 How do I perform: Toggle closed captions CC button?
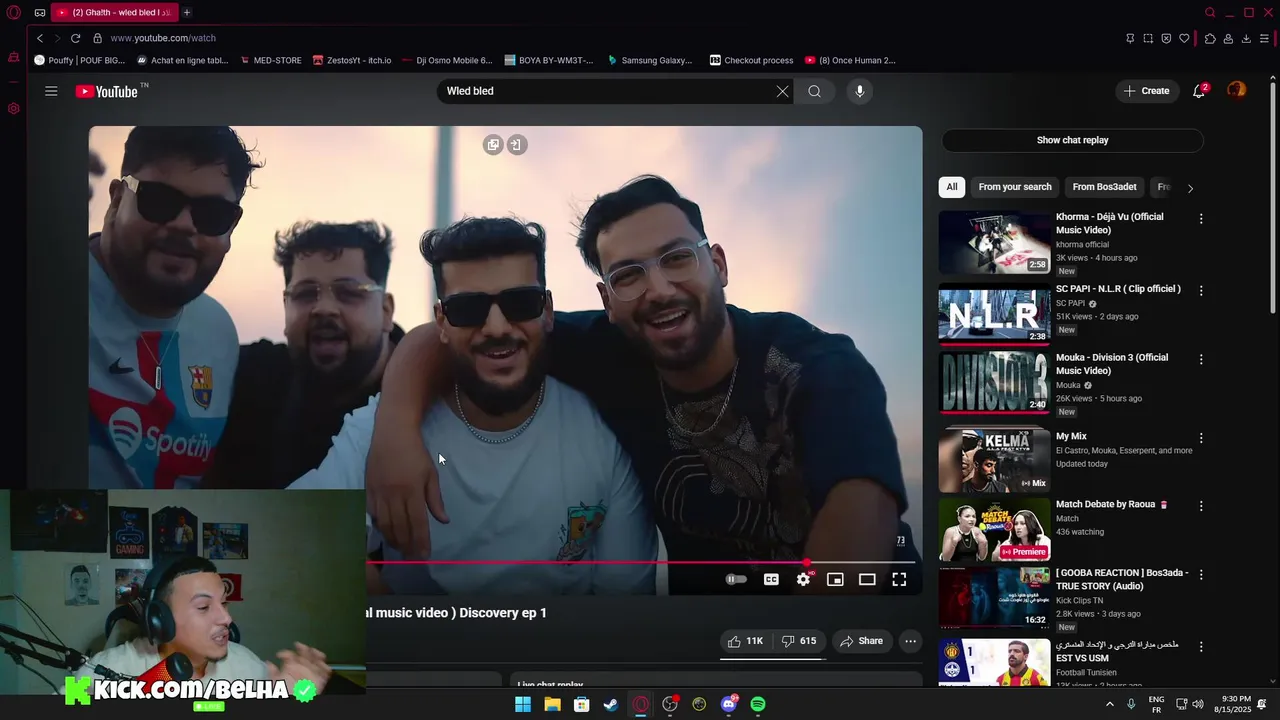pyautogui.click(x=771, y=579)
